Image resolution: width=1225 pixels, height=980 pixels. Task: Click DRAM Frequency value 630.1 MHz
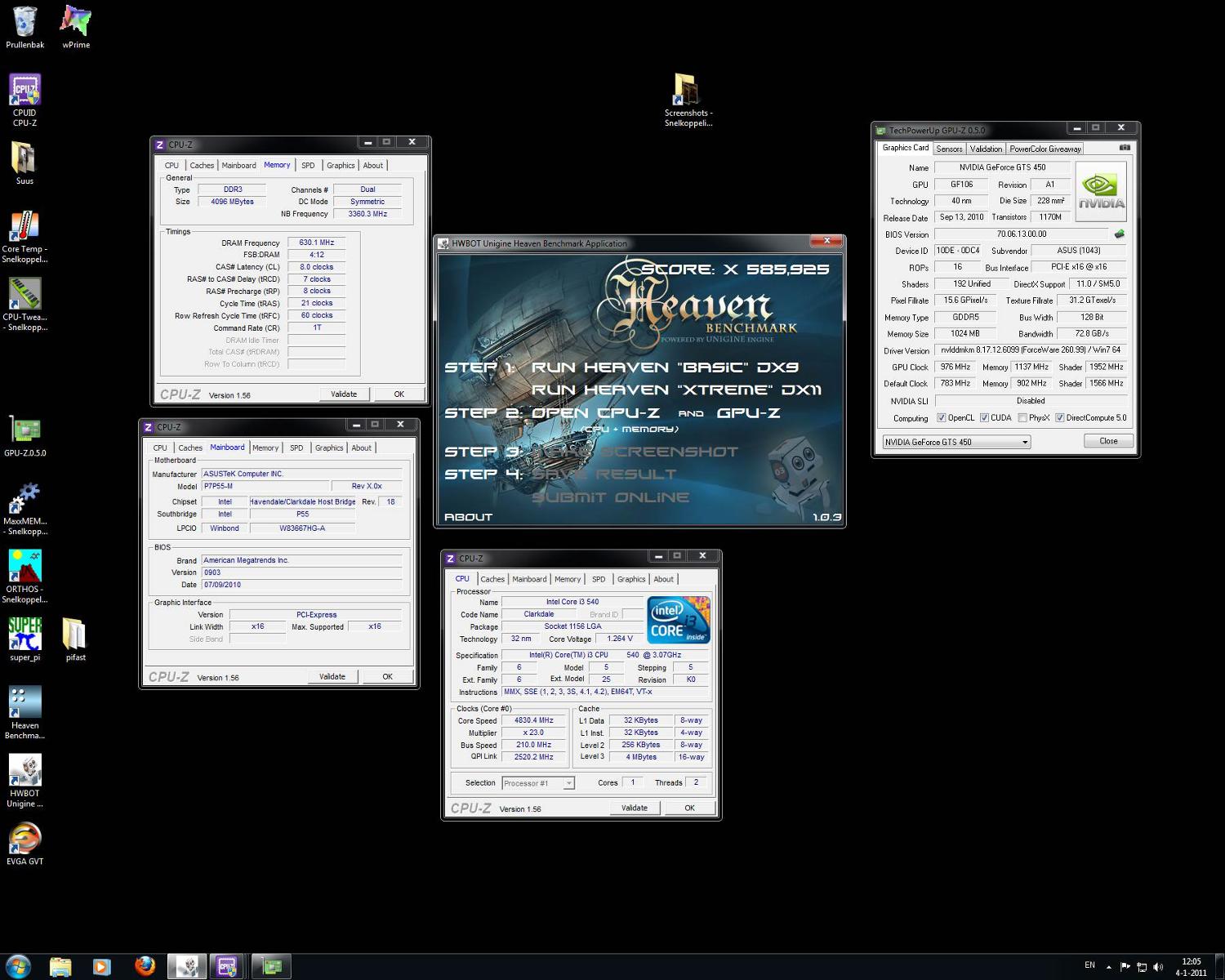coord(316,243)
